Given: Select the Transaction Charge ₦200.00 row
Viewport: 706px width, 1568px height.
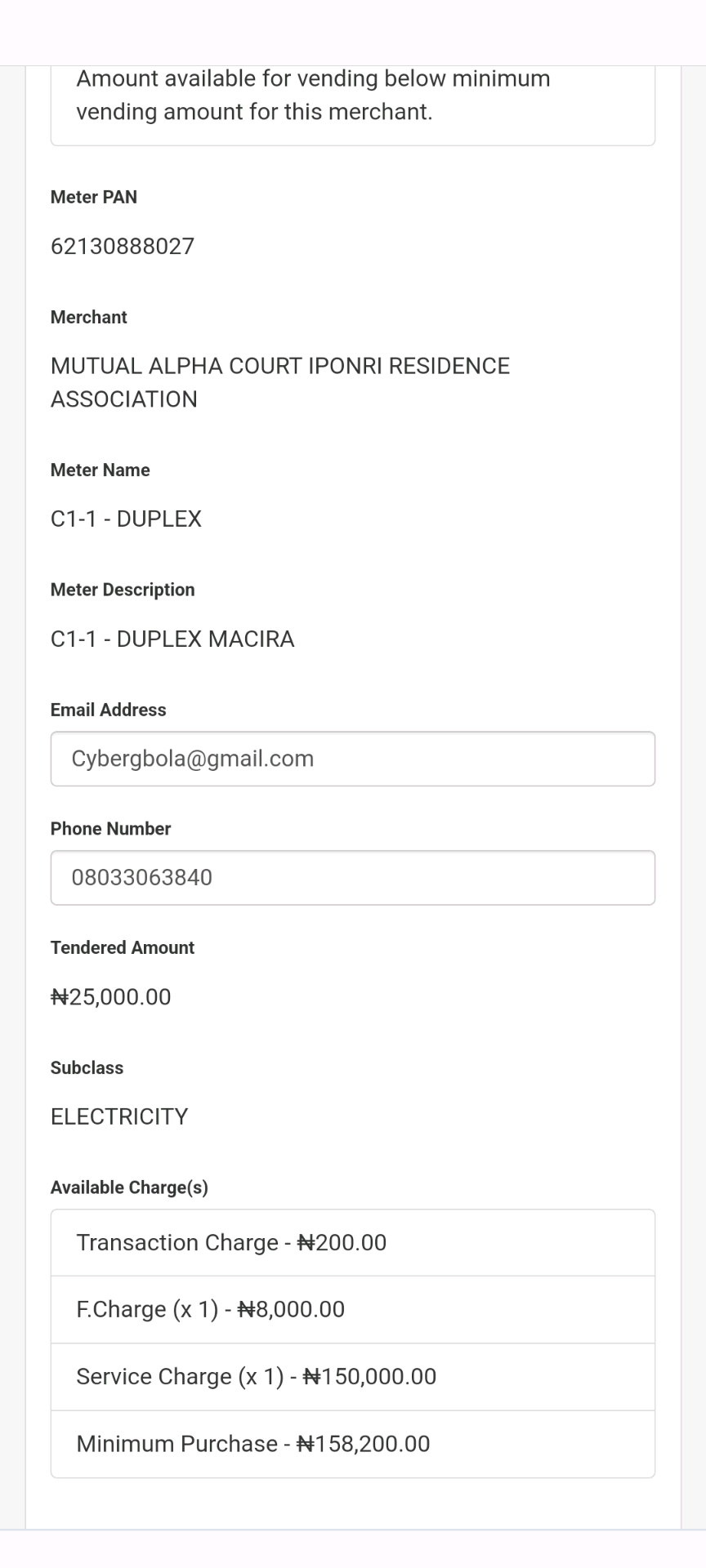Looking at the screenshot, I should (x=352, y=1243).
